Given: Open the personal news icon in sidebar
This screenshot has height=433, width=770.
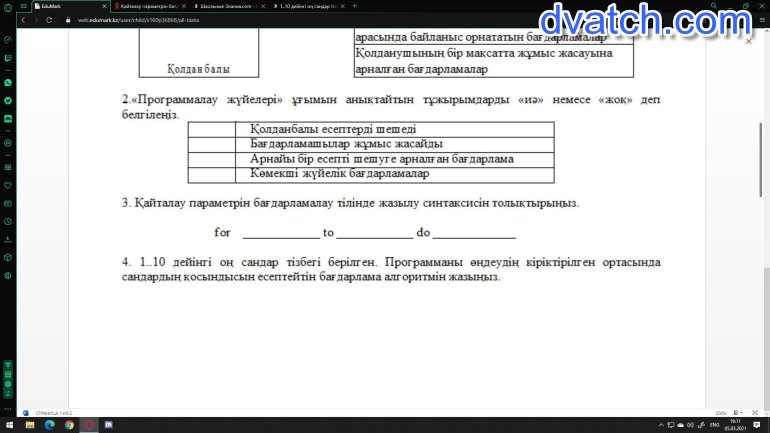Looking at the screenshot, I should (8, 203).
